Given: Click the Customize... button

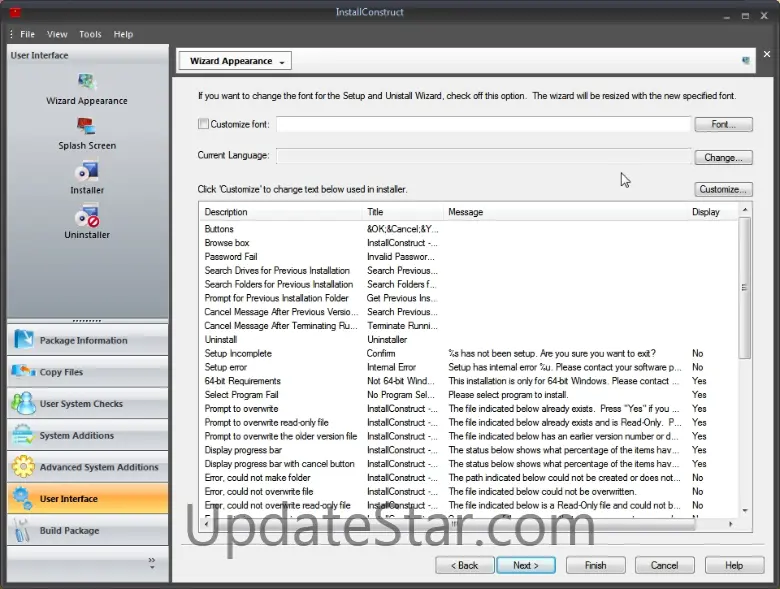Looking at the screenshot, I should click(x=723, y=189).
